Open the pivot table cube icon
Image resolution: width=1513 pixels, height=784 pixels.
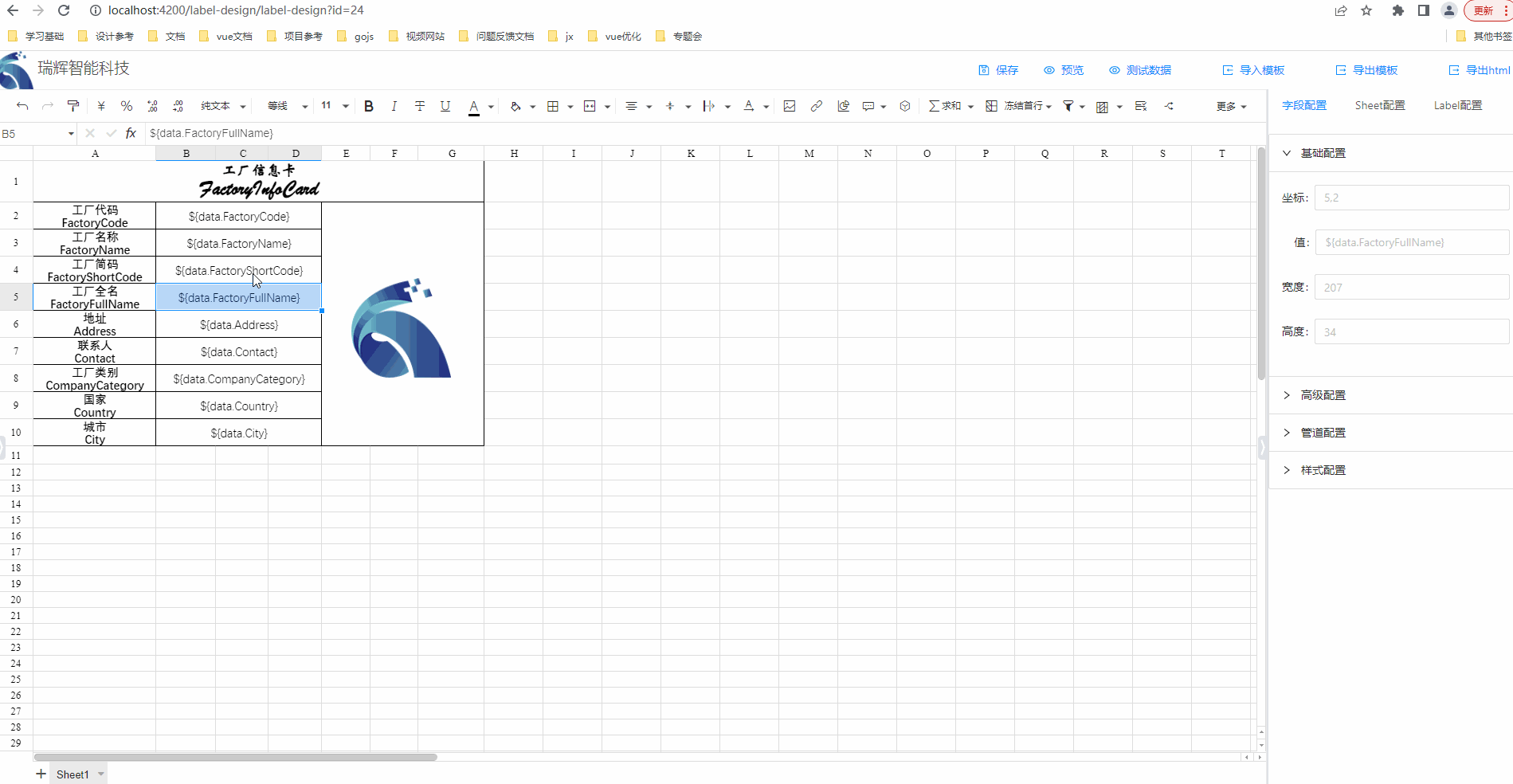[x=905, y=106]
